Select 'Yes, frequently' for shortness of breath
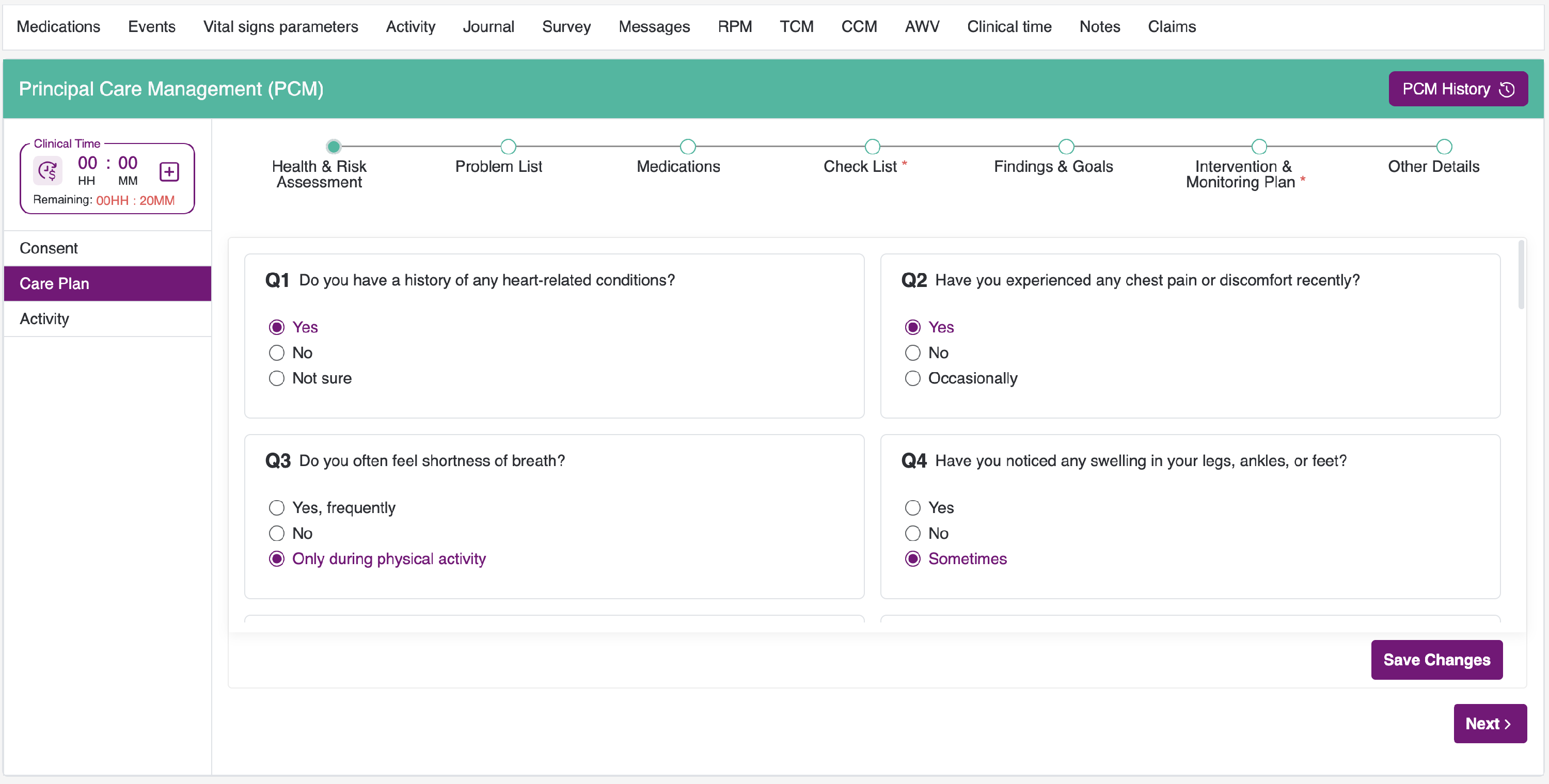The image size is (1549, 784). point(277,507)
